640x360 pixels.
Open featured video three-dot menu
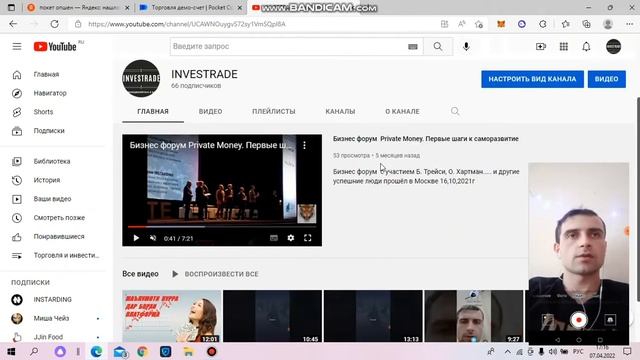click(304, 145)
